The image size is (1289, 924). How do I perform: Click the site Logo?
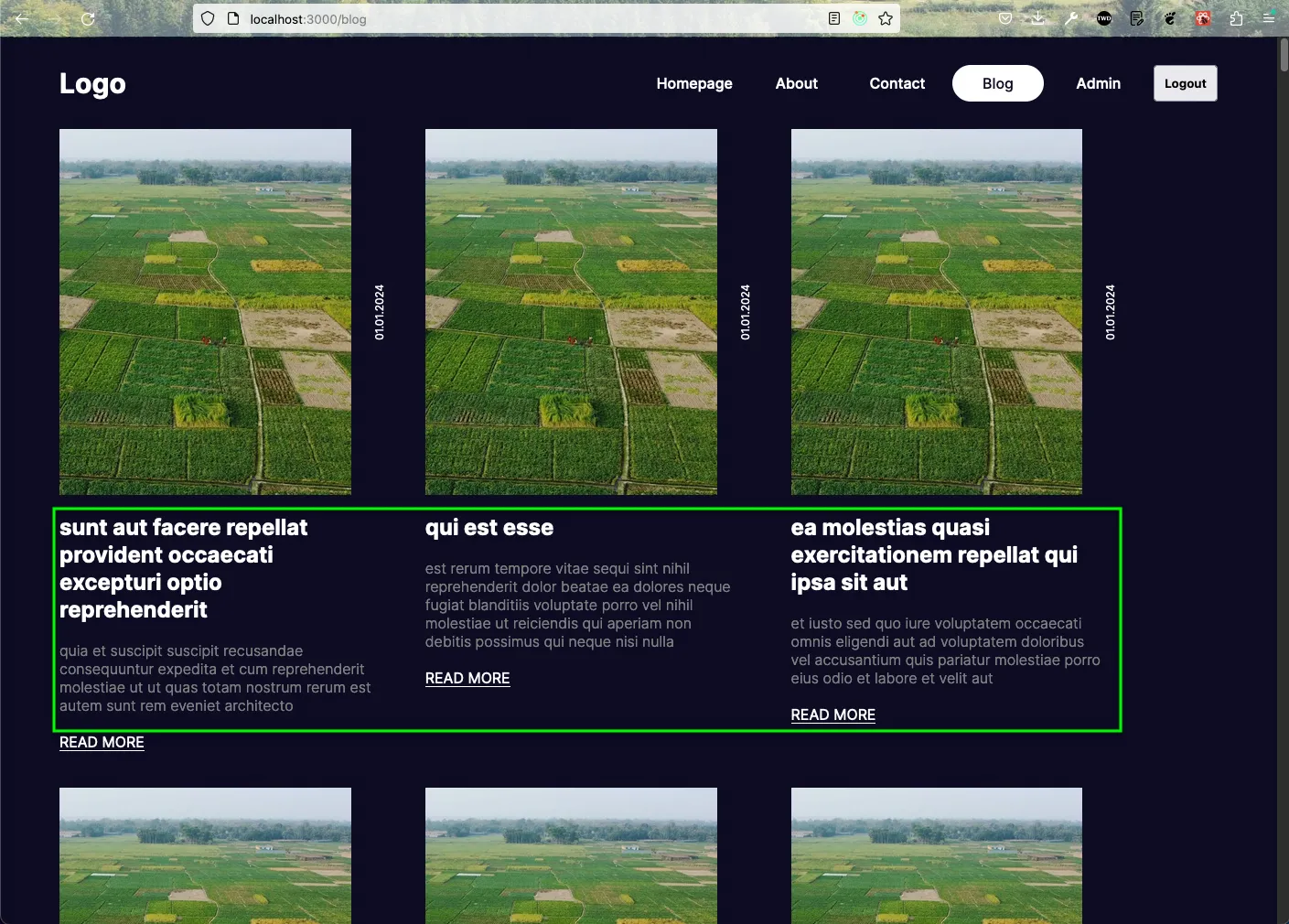(x=92, y=83)
